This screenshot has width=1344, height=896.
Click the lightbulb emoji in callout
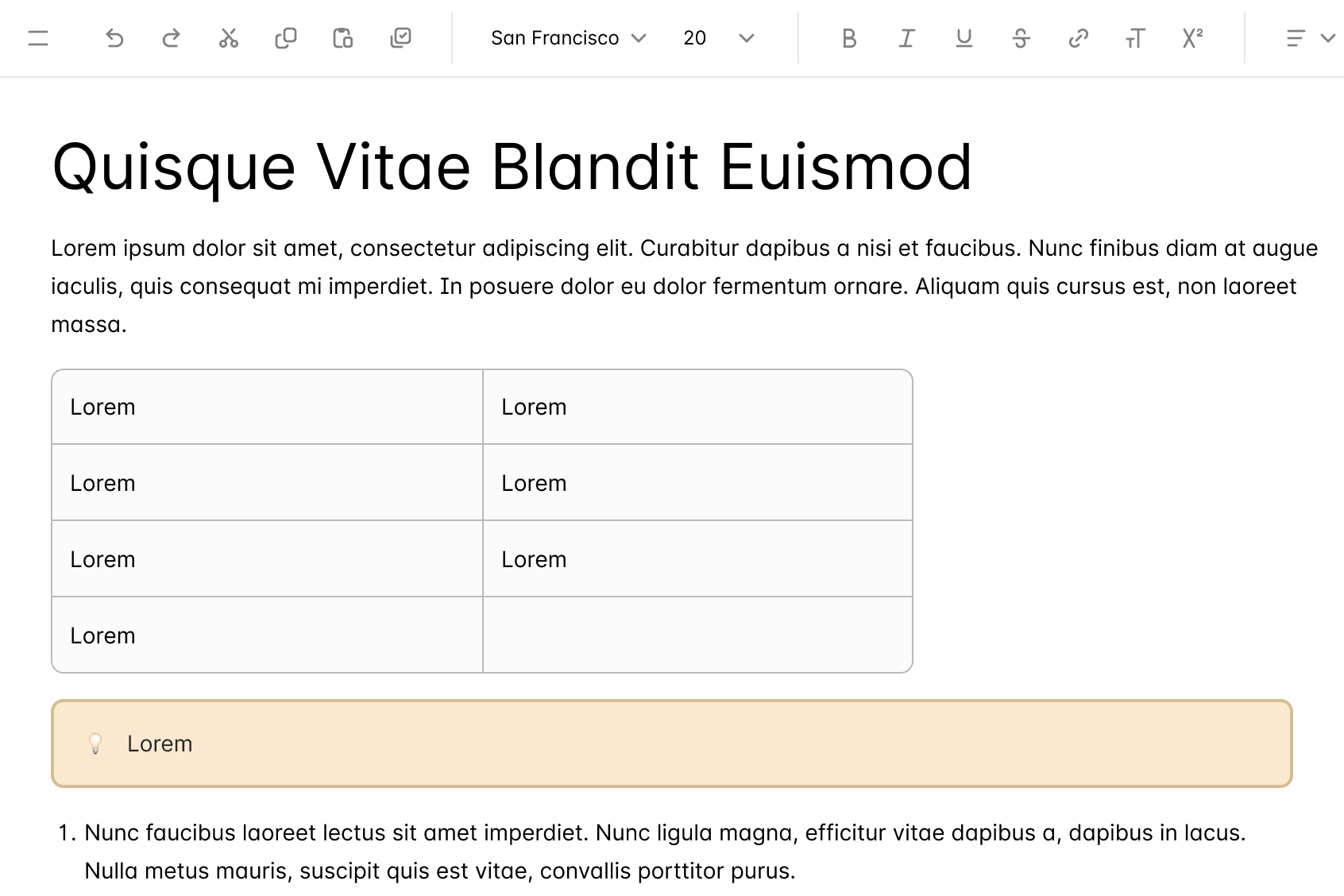95,743
